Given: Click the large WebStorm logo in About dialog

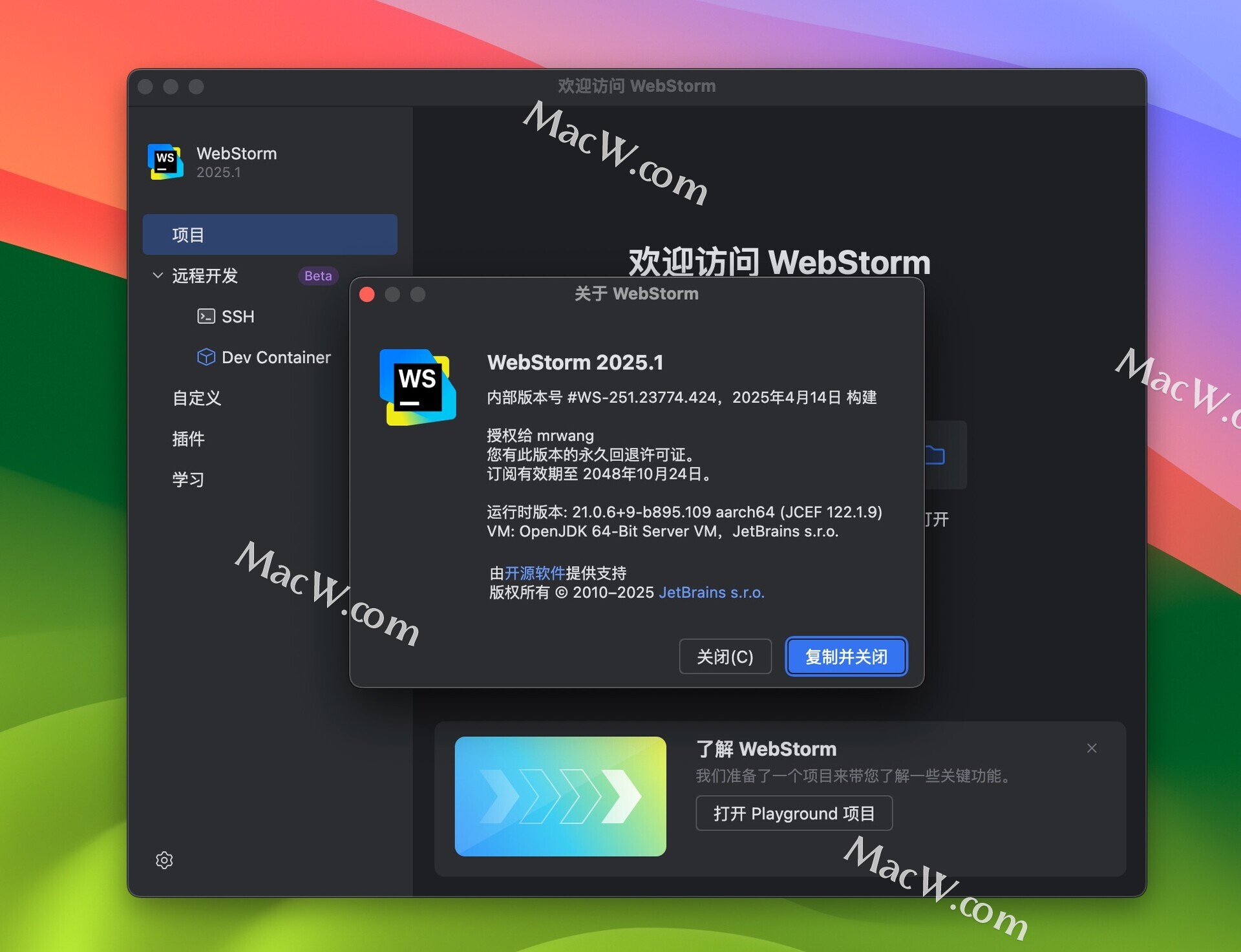Looking at the screenshot, I should [418, 387].
